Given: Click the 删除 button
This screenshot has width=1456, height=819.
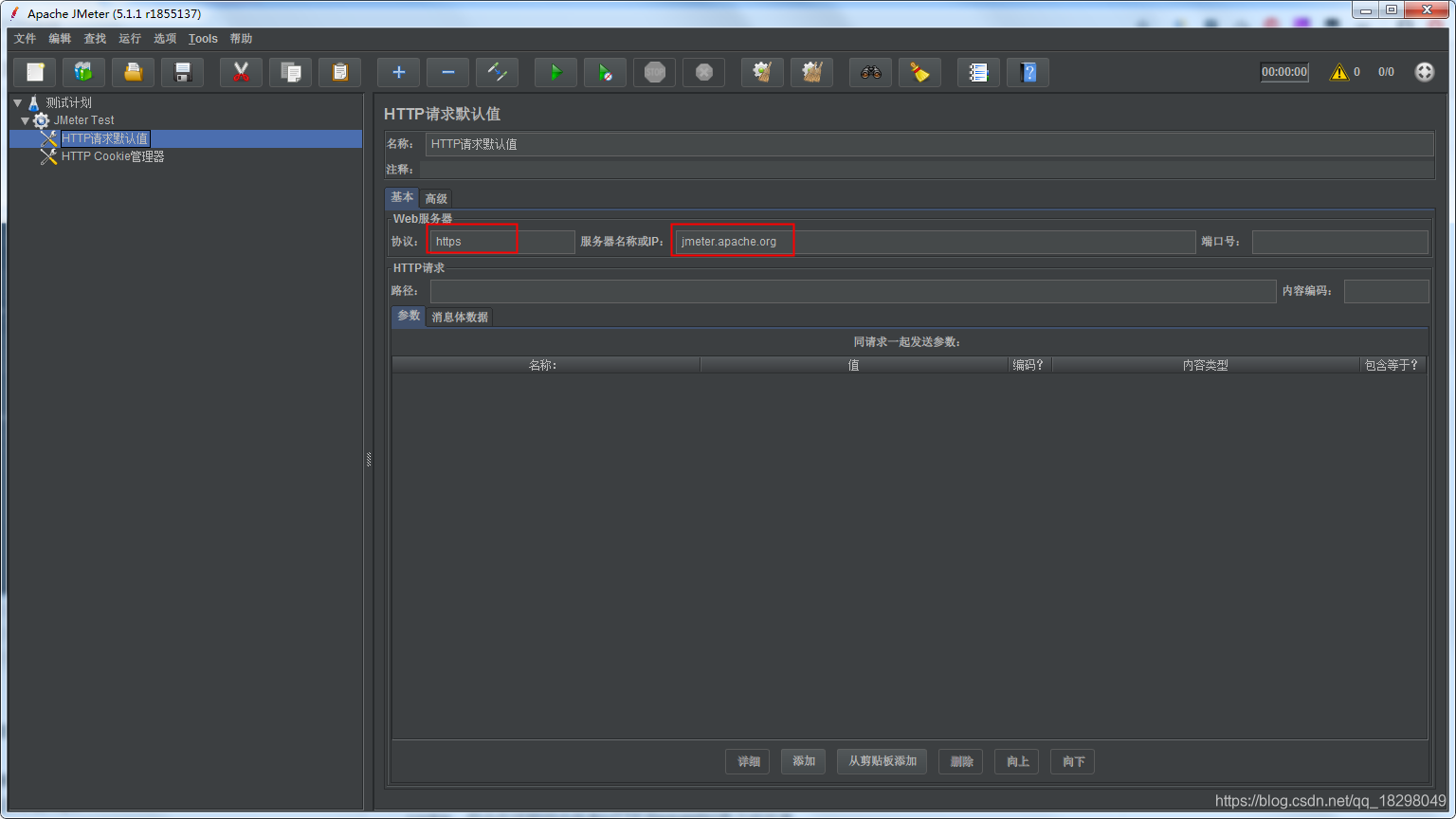Looking at the screenshot, I should 962,761.
